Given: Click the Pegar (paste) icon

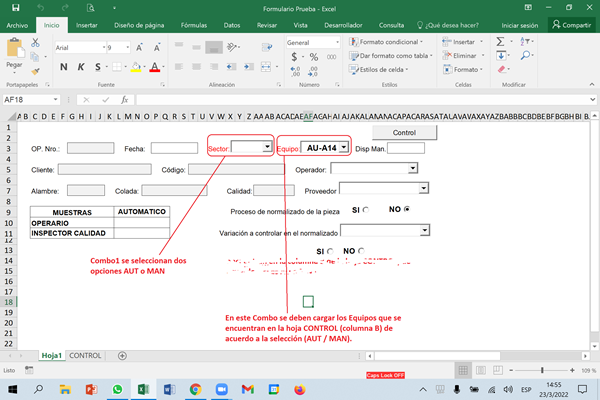Looking at the screenshot, I should click(14, 49).
